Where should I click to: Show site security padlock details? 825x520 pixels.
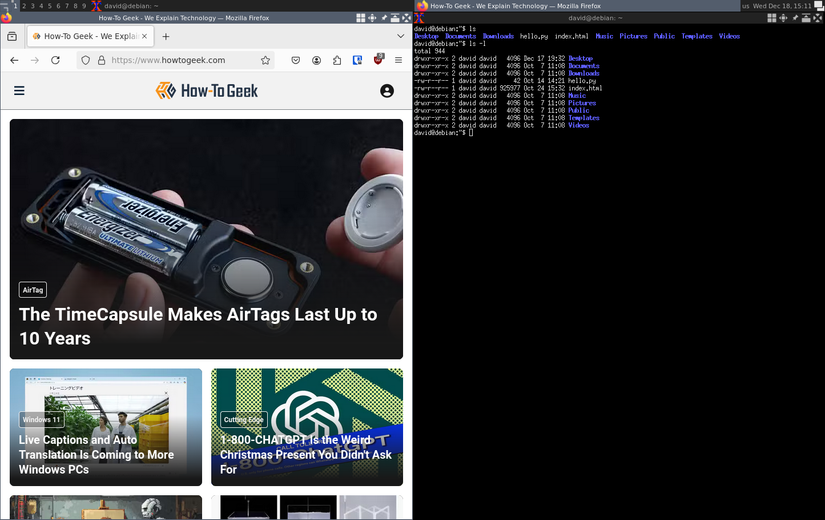pyautogui.click(x=102, y=60)
